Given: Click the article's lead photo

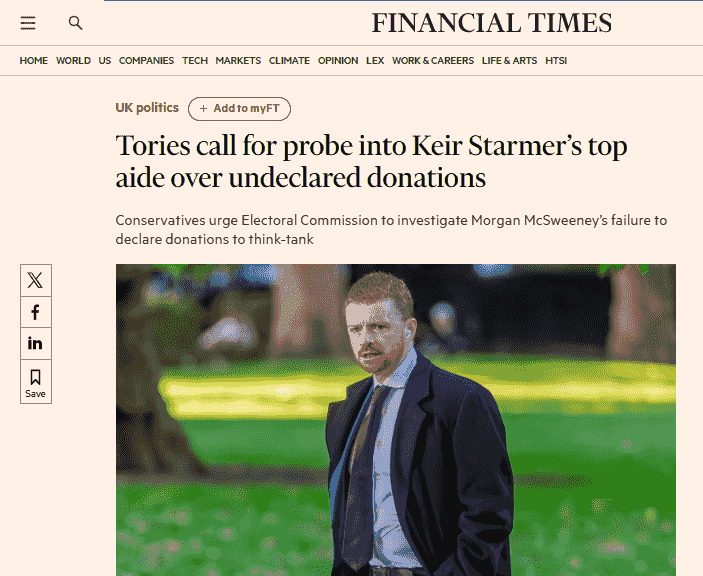Looking at the screenshot, I should (396, 420).
